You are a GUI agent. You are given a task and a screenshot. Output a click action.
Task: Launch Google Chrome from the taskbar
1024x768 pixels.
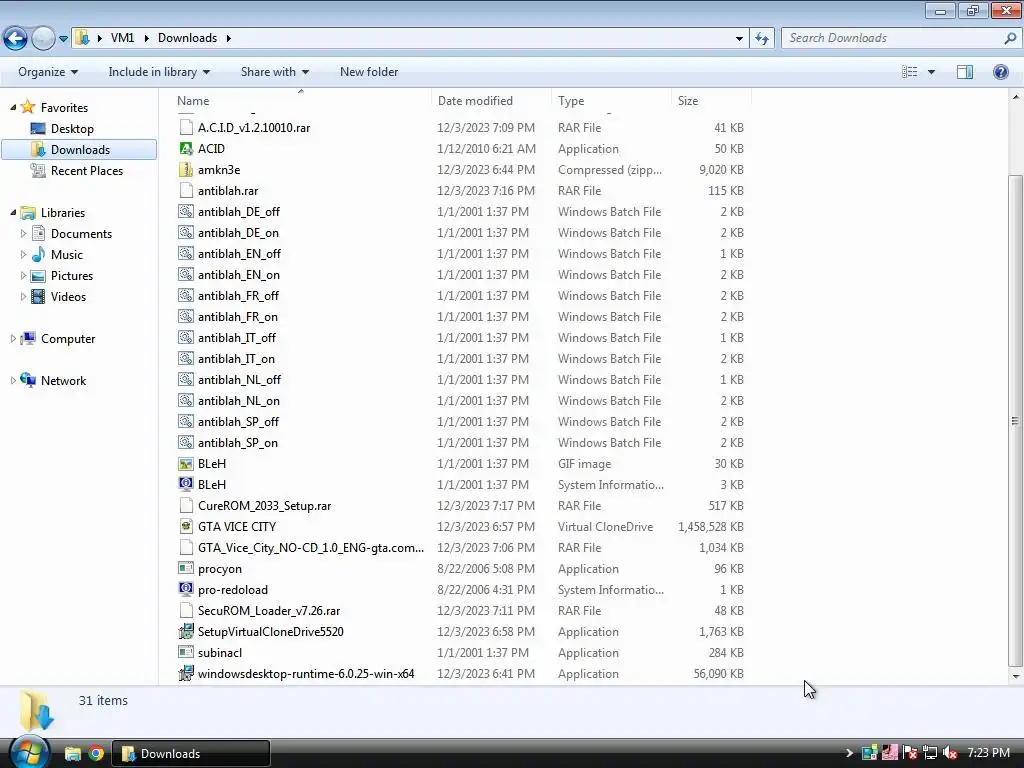(x=96, y=754)
